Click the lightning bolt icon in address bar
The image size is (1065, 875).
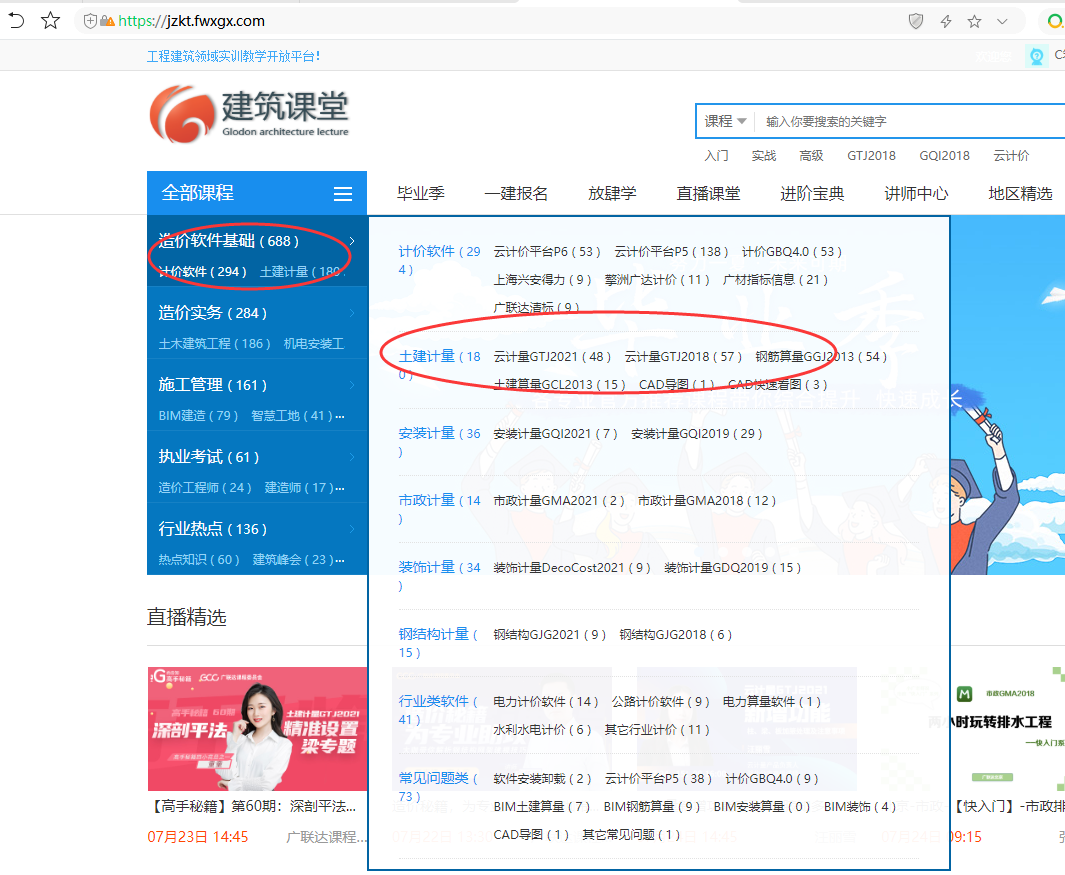946,22
